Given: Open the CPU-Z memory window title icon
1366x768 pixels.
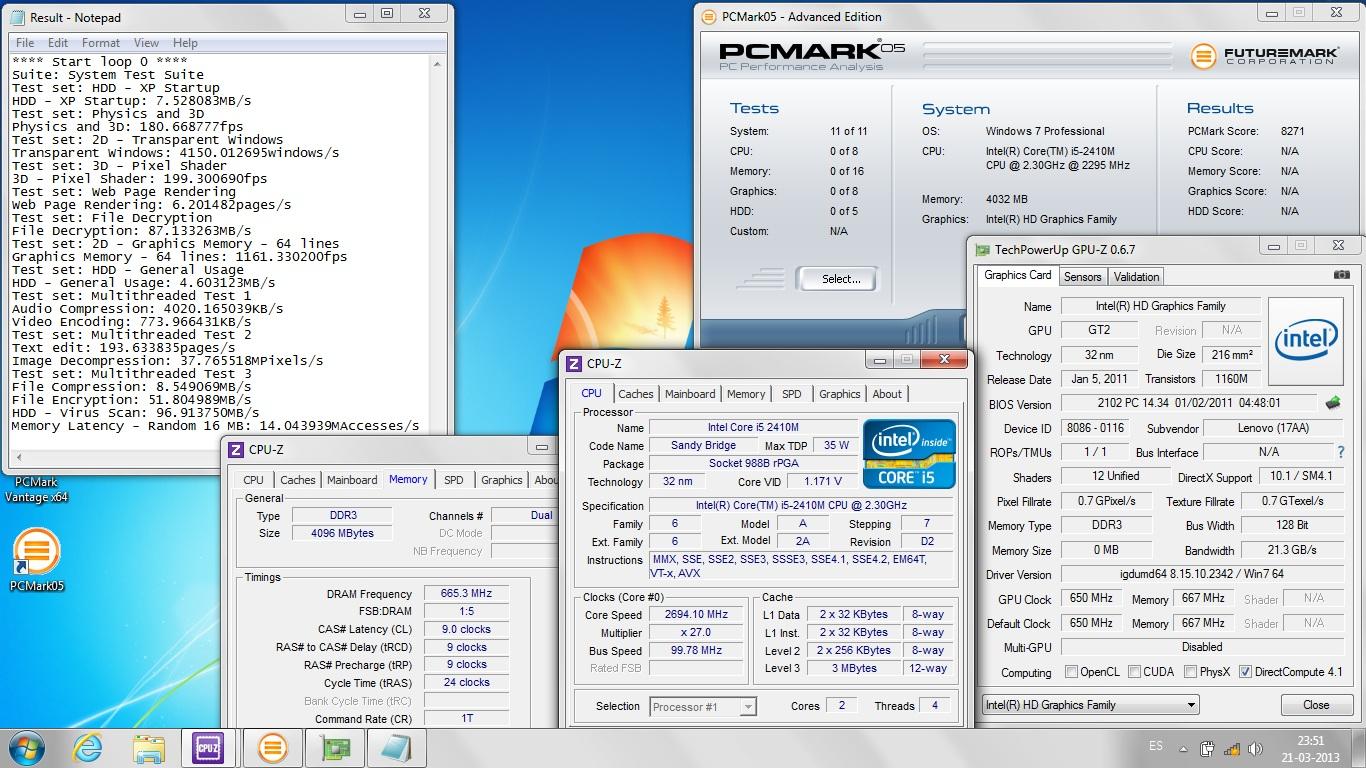Looking at the screenshot, I should (x=236, y=450).
